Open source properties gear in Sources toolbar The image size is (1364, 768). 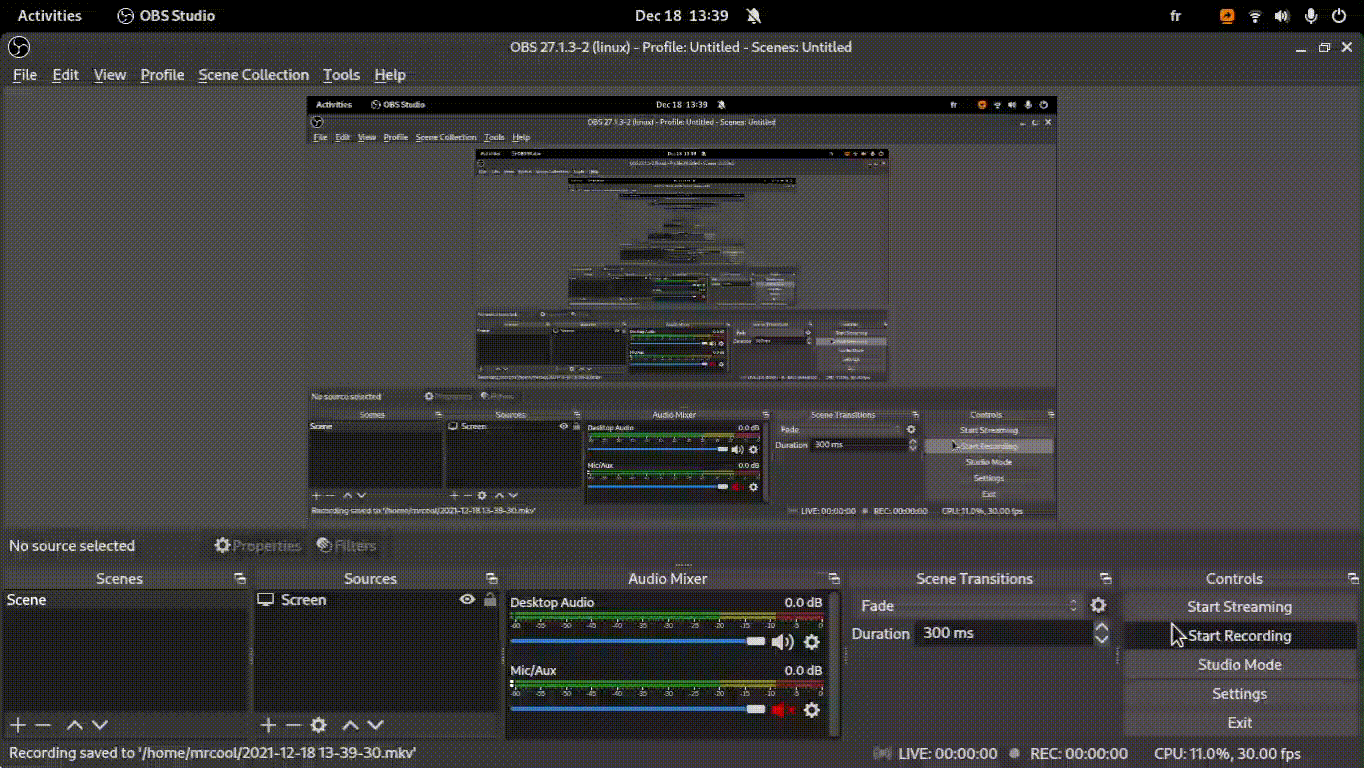[x=319, y=725]
